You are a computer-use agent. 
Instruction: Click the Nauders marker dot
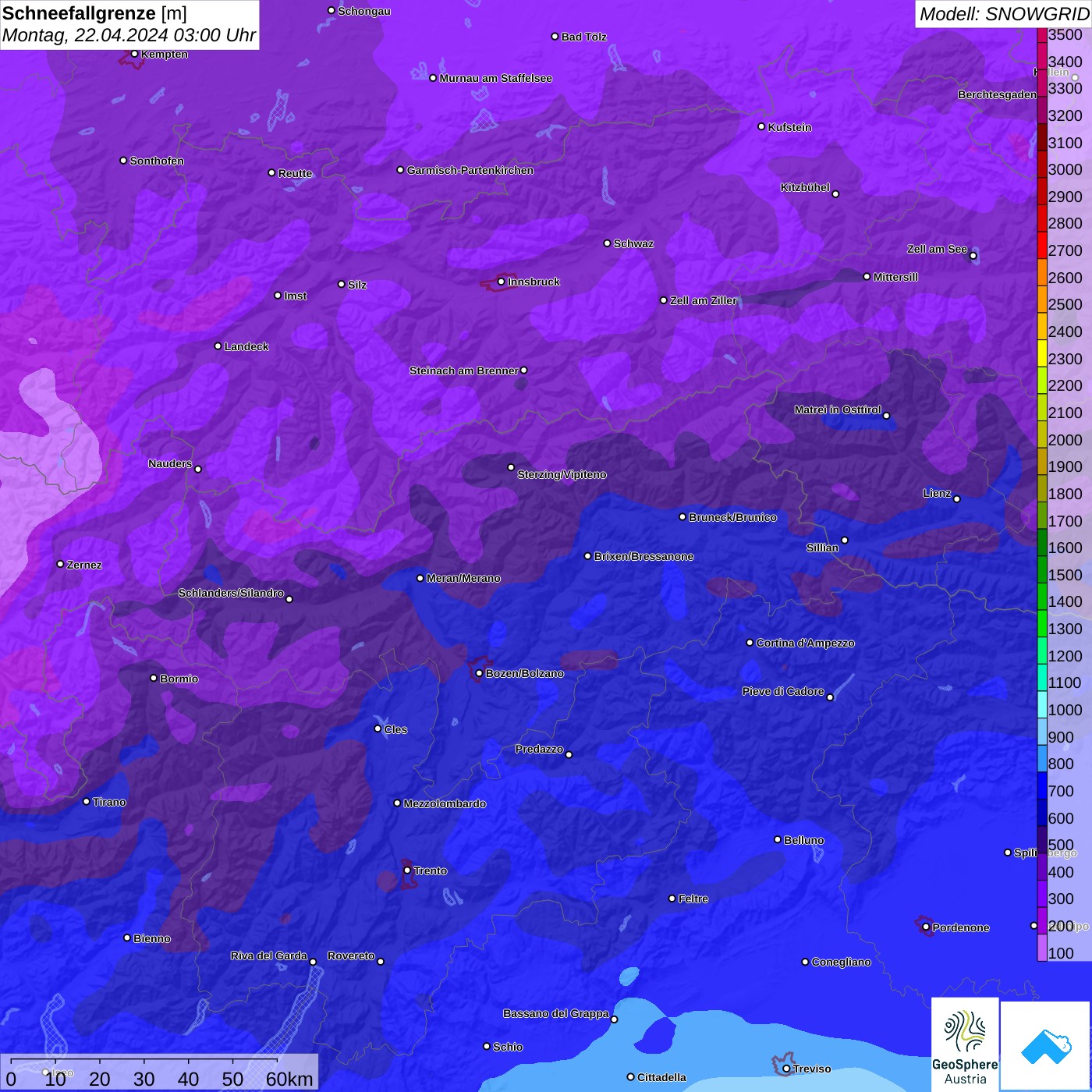point(198,470)
